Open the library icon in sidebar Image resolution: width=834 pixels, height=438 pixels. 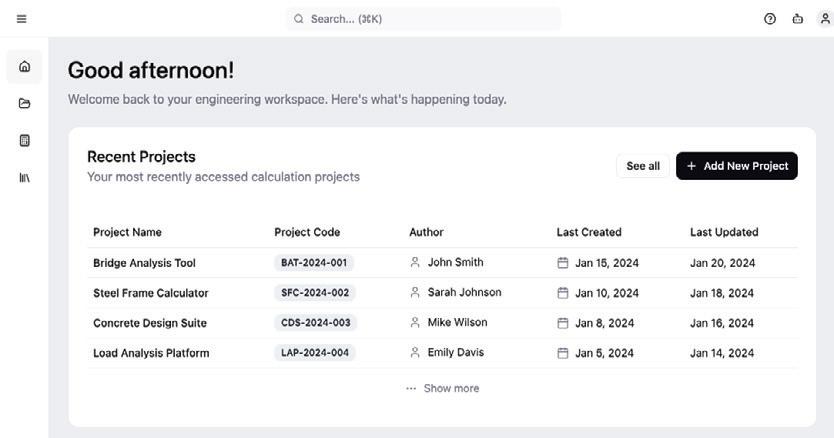pos(25,178)
